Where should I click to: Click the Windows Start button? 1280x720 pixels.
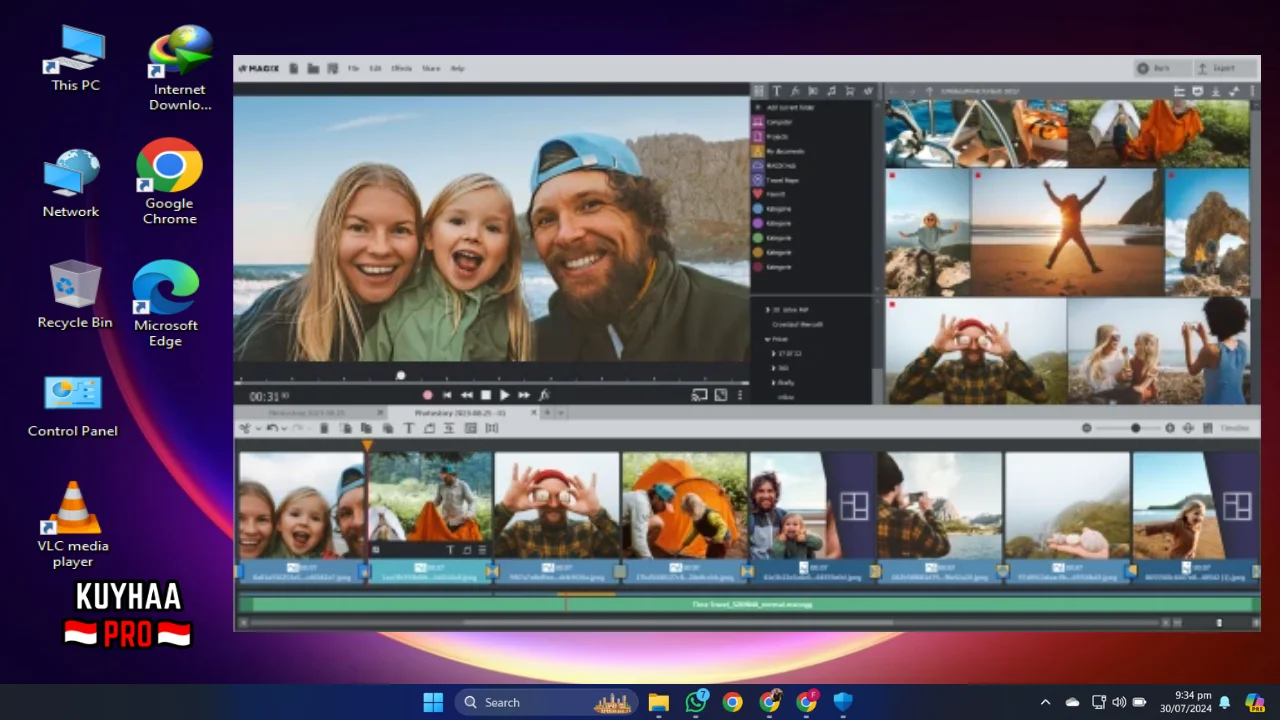[x=433, y=702]
